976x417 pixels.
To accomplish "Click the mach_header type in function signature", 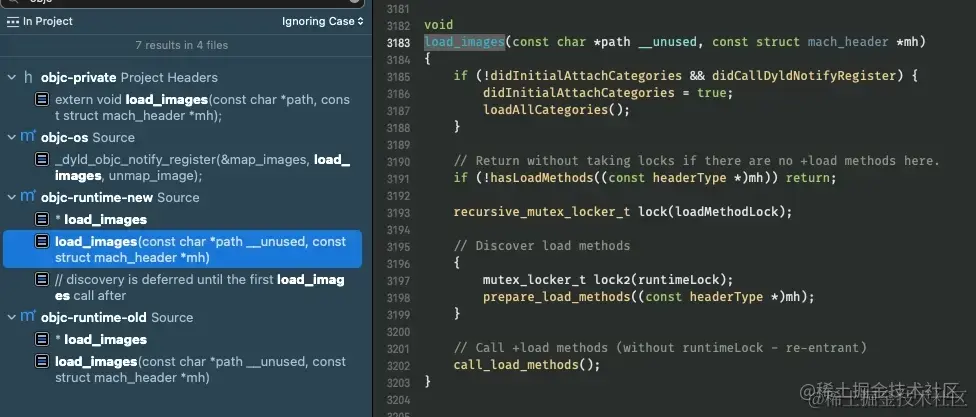I will (x=848, y=42).
